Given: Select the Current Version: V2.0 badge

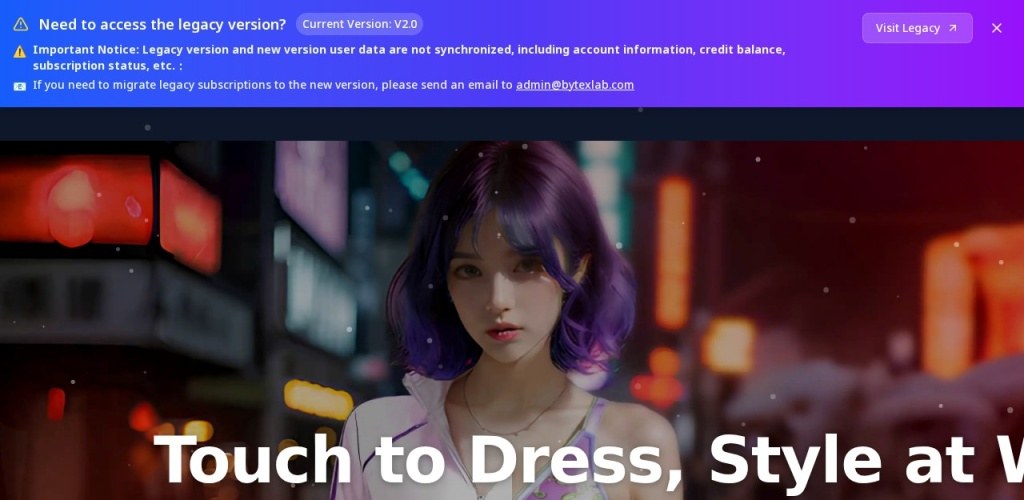Looking at the screenshot, I should click(x=360, y=24).
